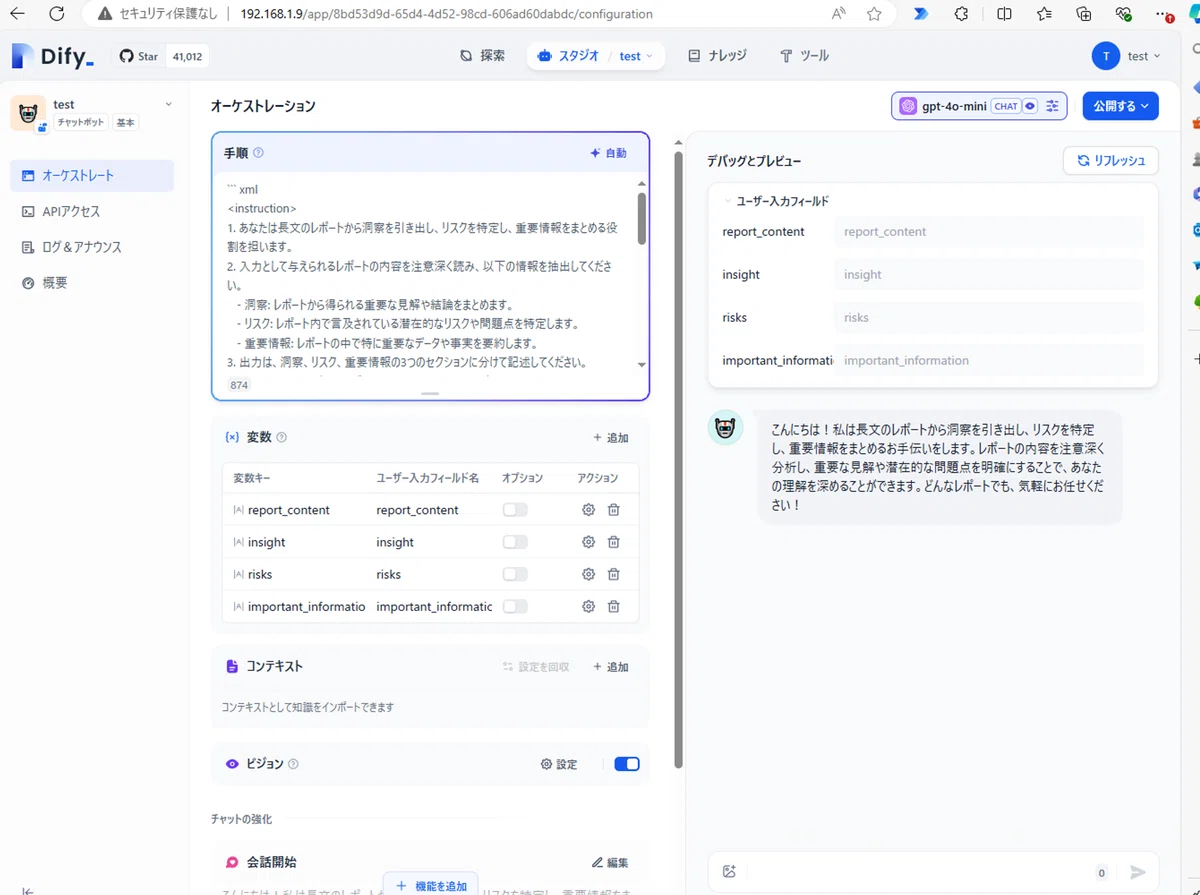Image resolution: width=1200 pixels, height=895 pixels.
Task: Open settings gear for risks variable
Action: pyautogui.click(x=588, y=574)
